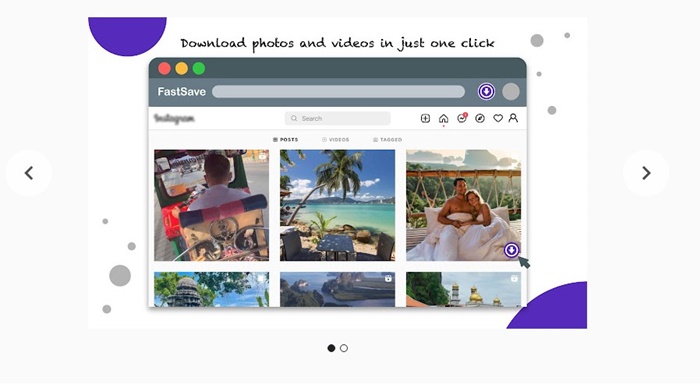Select the first carousel dot indicator
700x387 pixels.
pos(331,348)
